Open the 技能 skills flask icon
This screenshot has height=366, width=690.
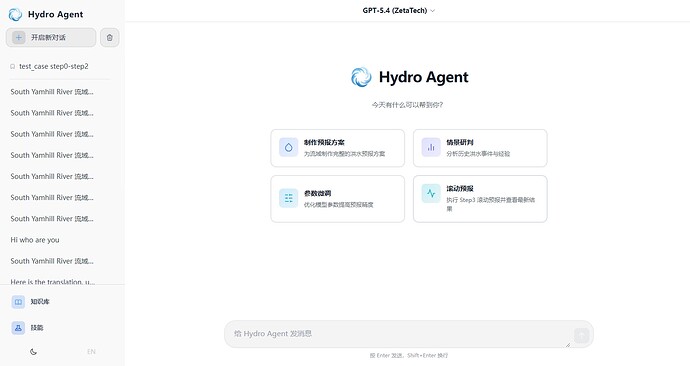[18, 328]
